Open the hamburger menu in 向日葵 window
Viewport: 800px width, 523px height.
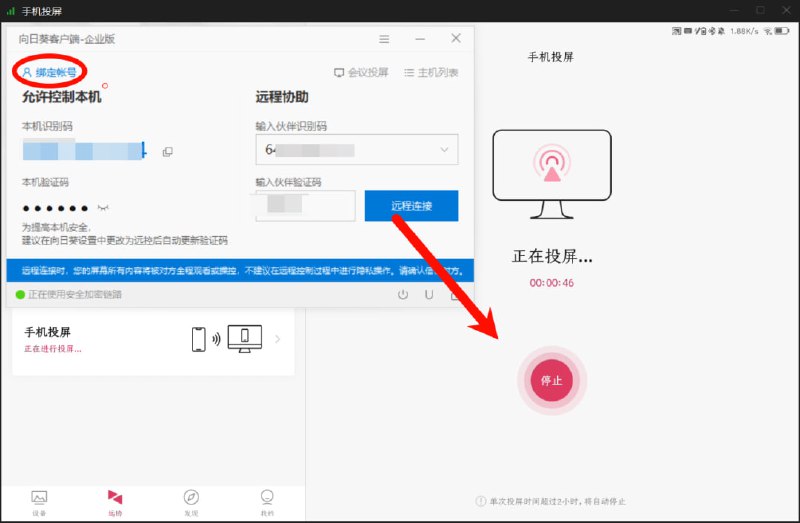(x=384, y=39)
